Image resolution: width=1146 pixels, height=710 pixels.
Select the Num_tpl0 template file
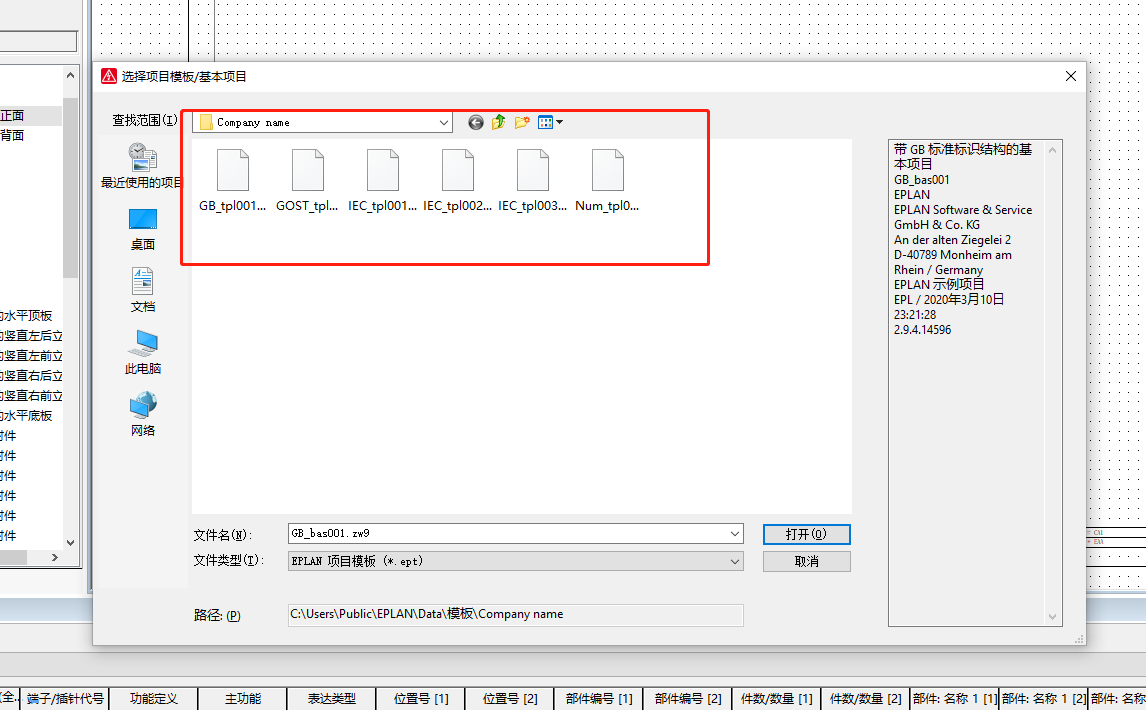(607, 172)
